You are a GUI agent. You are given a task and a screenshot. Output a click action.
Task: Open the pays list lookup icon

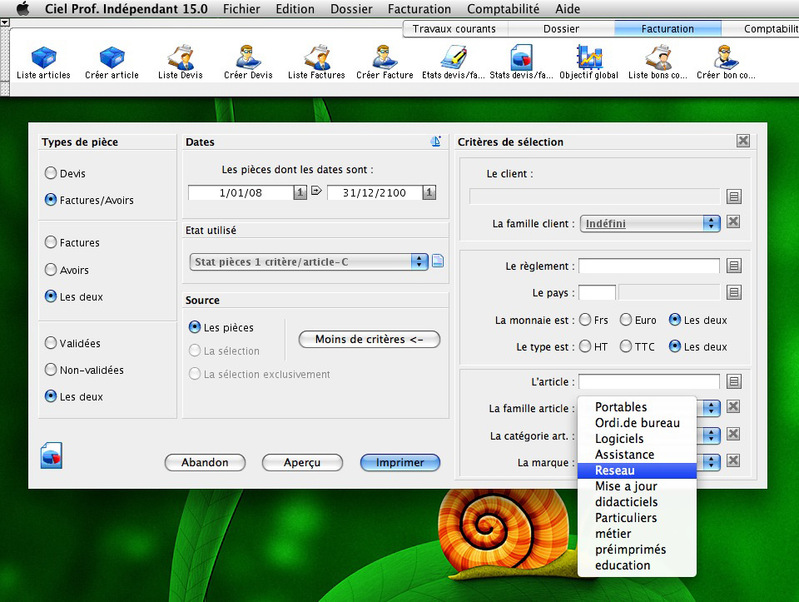[734, 293]
